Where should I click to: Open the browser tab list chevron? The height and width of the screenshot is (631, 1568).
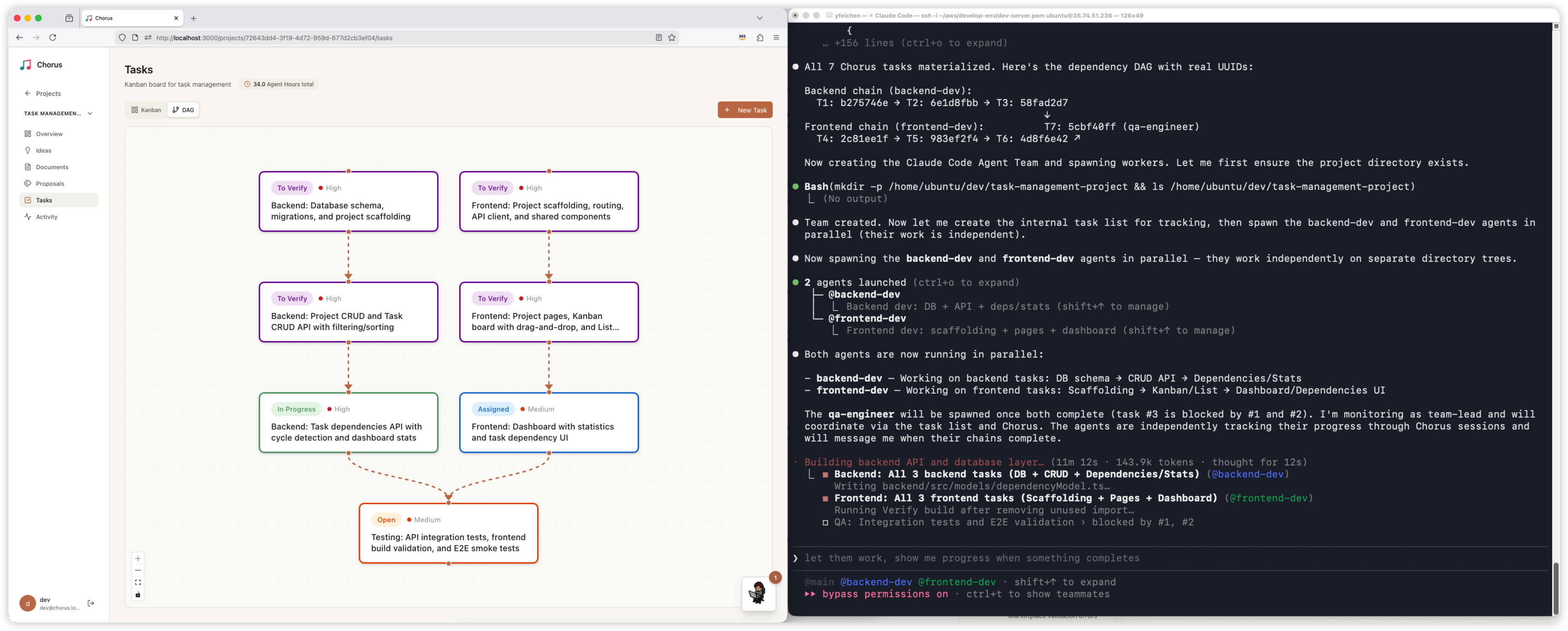click(x=760, y=18)
